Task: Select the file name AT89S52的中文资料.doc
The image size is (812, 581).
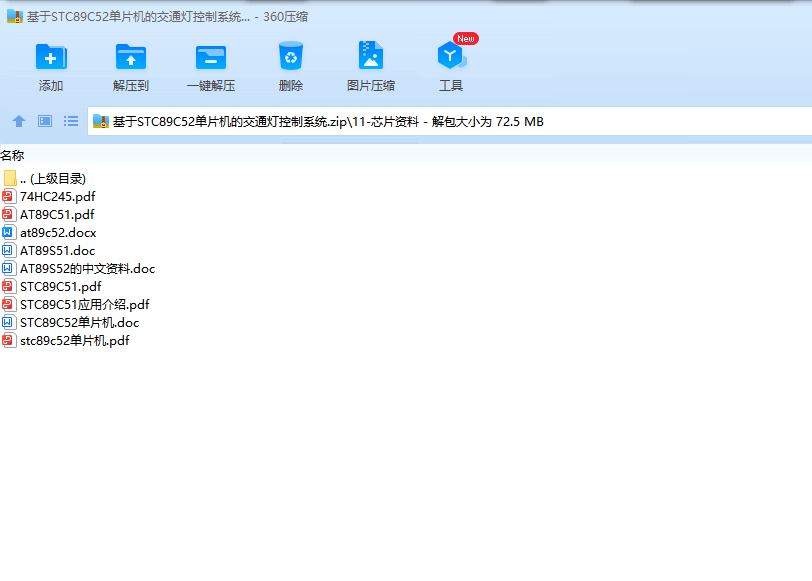Action: click(88, 269)
